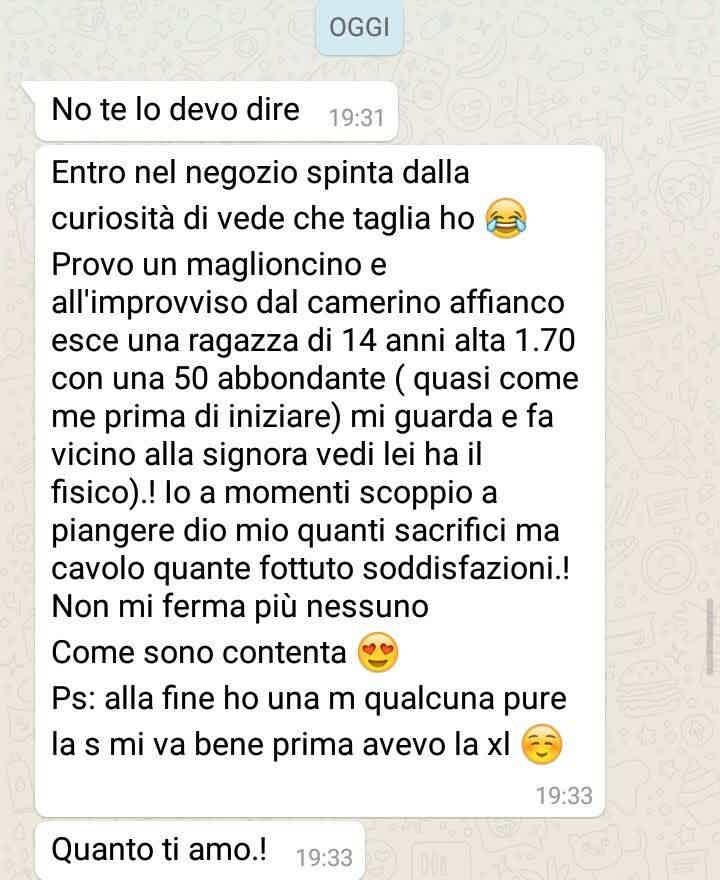The image size is (720, 880).
Task: Tap the text "Provo un maglioncino e"
Action: 219,265
